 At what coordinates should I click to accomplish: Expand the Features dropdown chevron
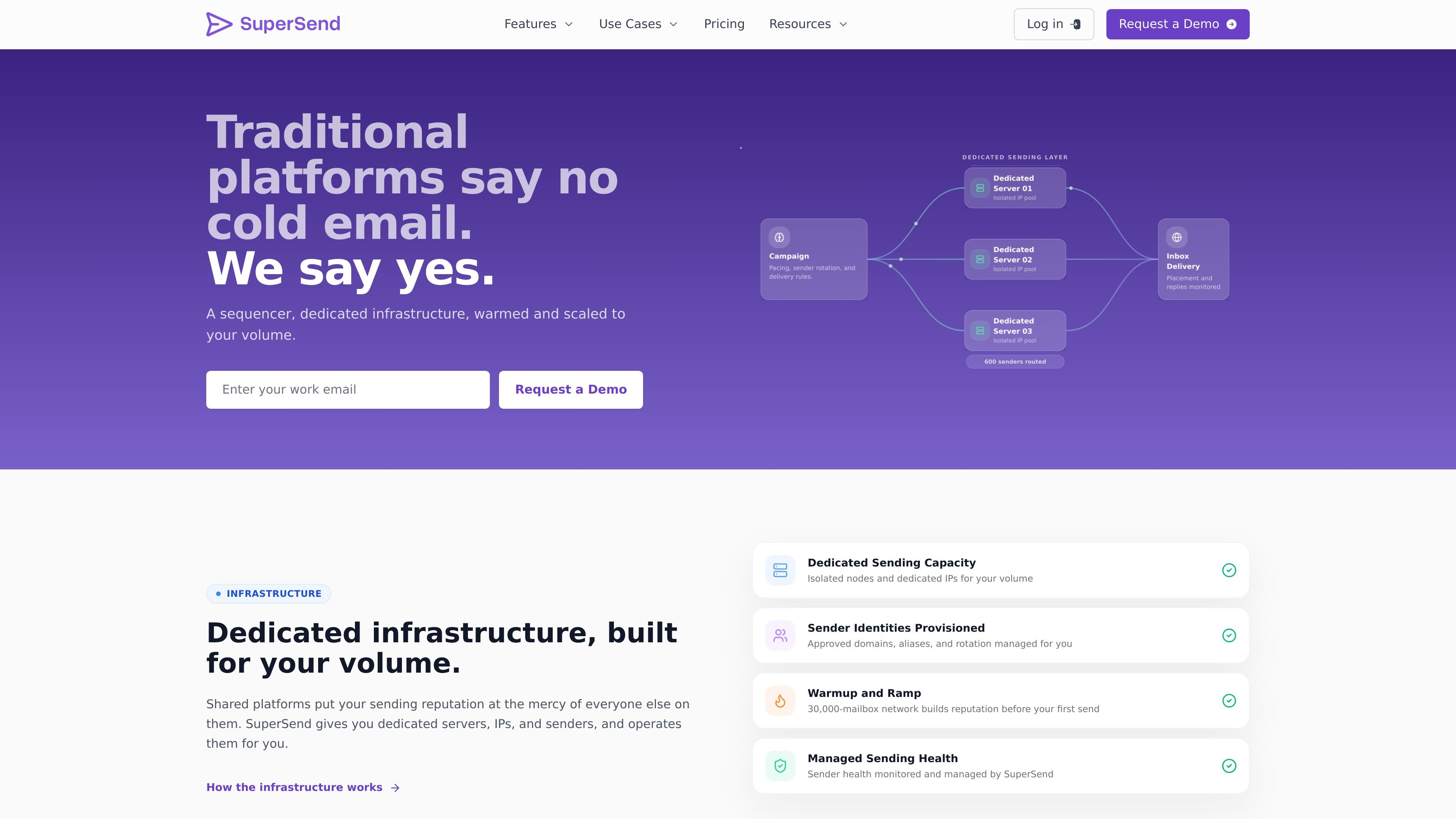click(x=569, y=24)
